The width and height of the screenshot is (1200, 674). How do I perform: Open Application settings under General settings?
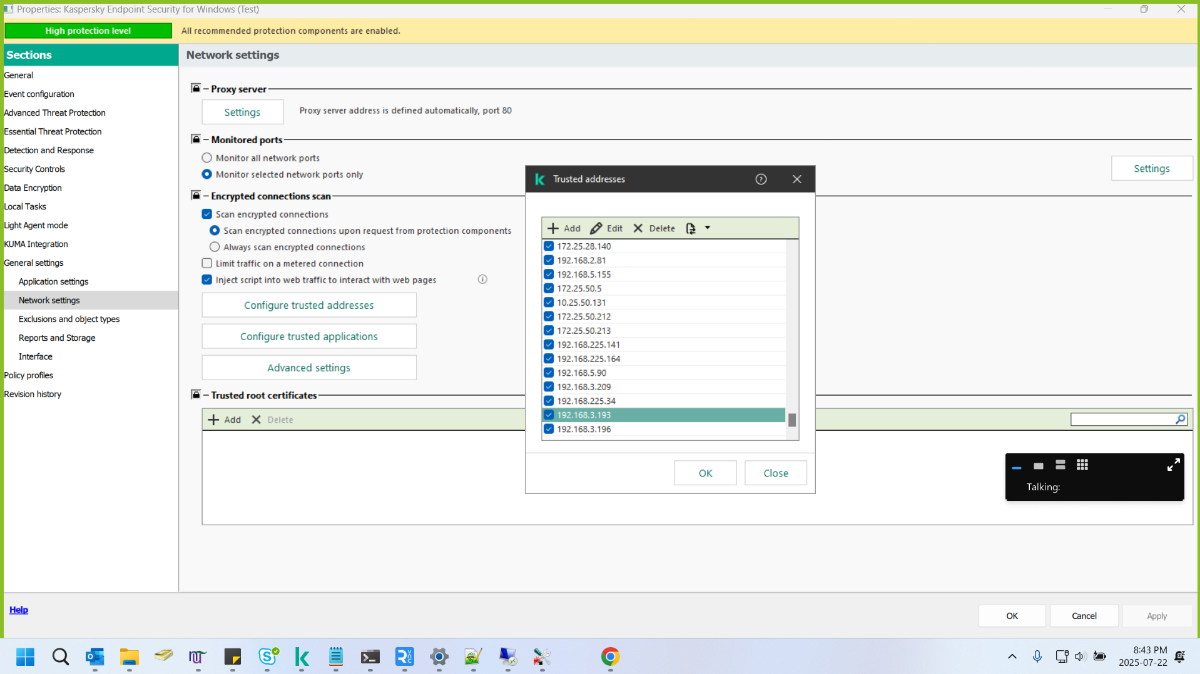(53, 282)
